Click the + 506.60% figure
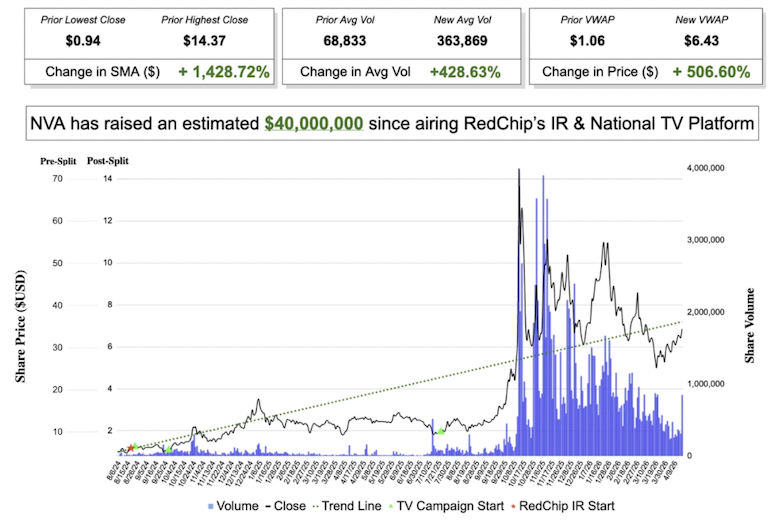 tap(711, 72)
